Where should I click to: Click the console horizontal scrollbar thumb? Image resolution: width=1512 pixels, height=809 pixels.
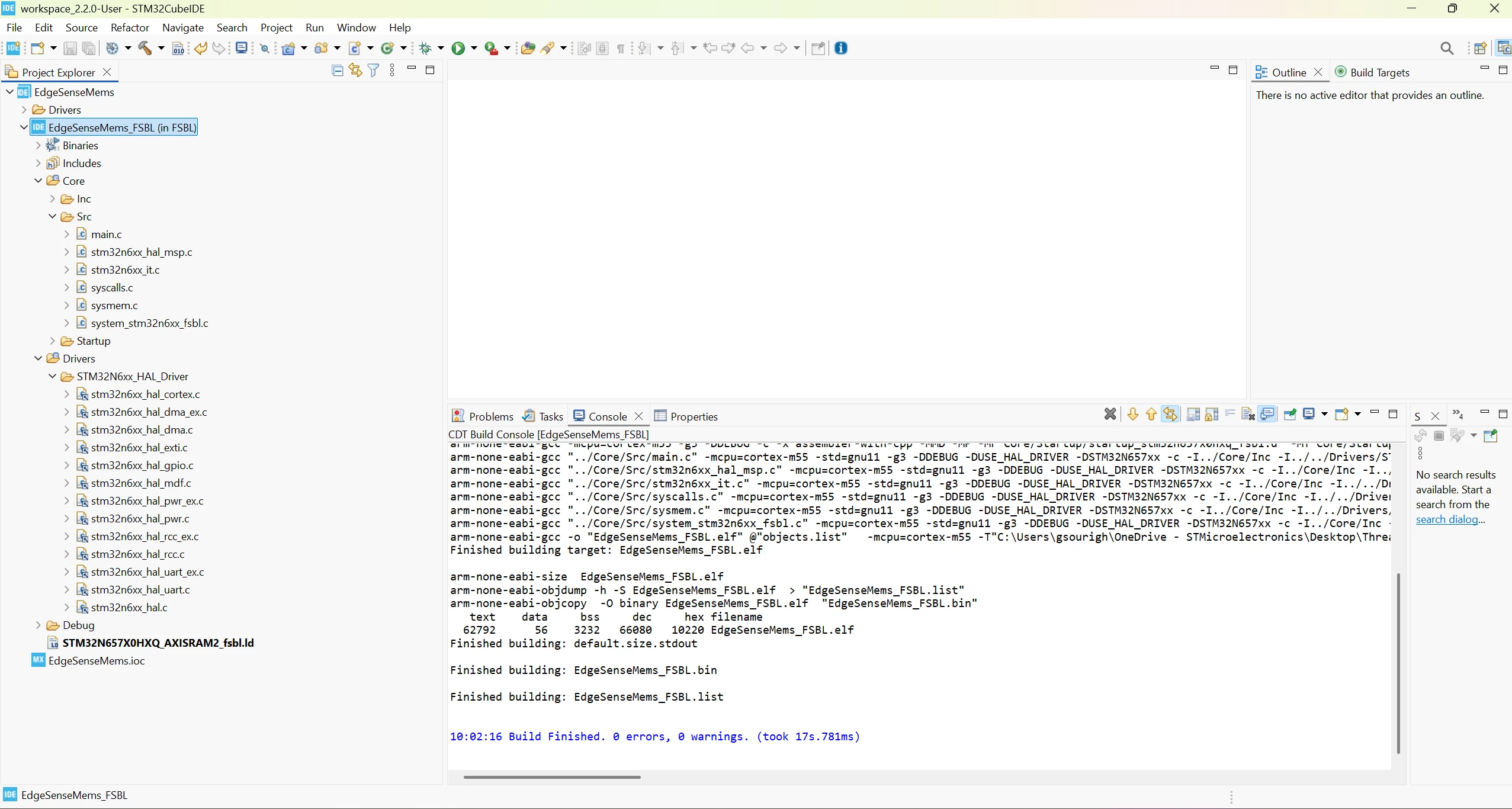click(x=552, y=776)
